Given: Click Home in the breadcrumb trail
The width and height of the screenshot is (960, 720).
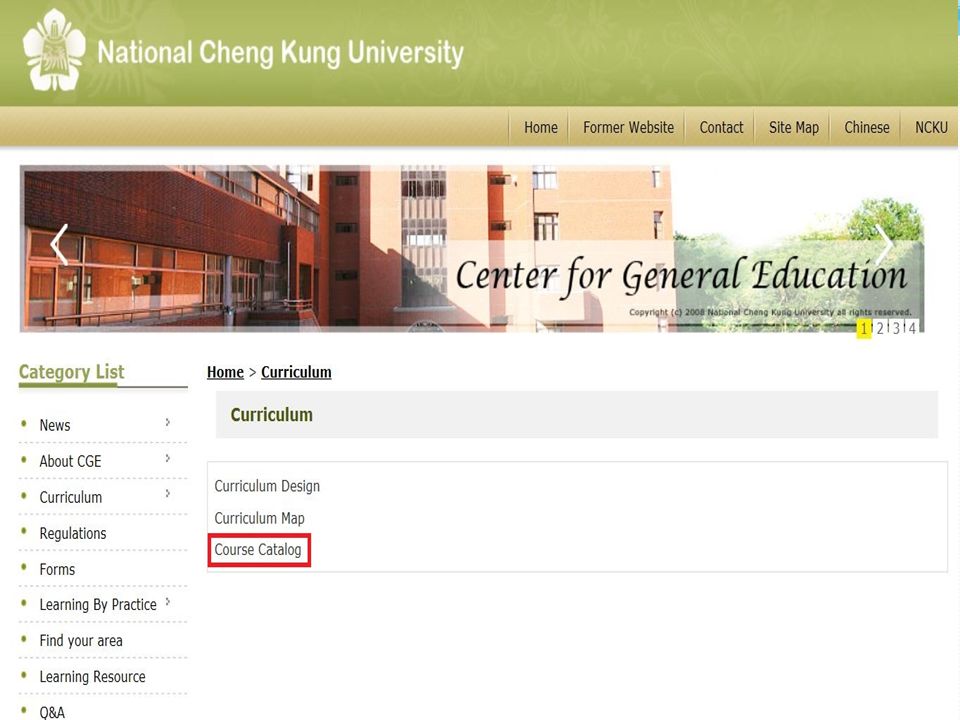Looking at the screenshot, I should click(x=225, y=372).
